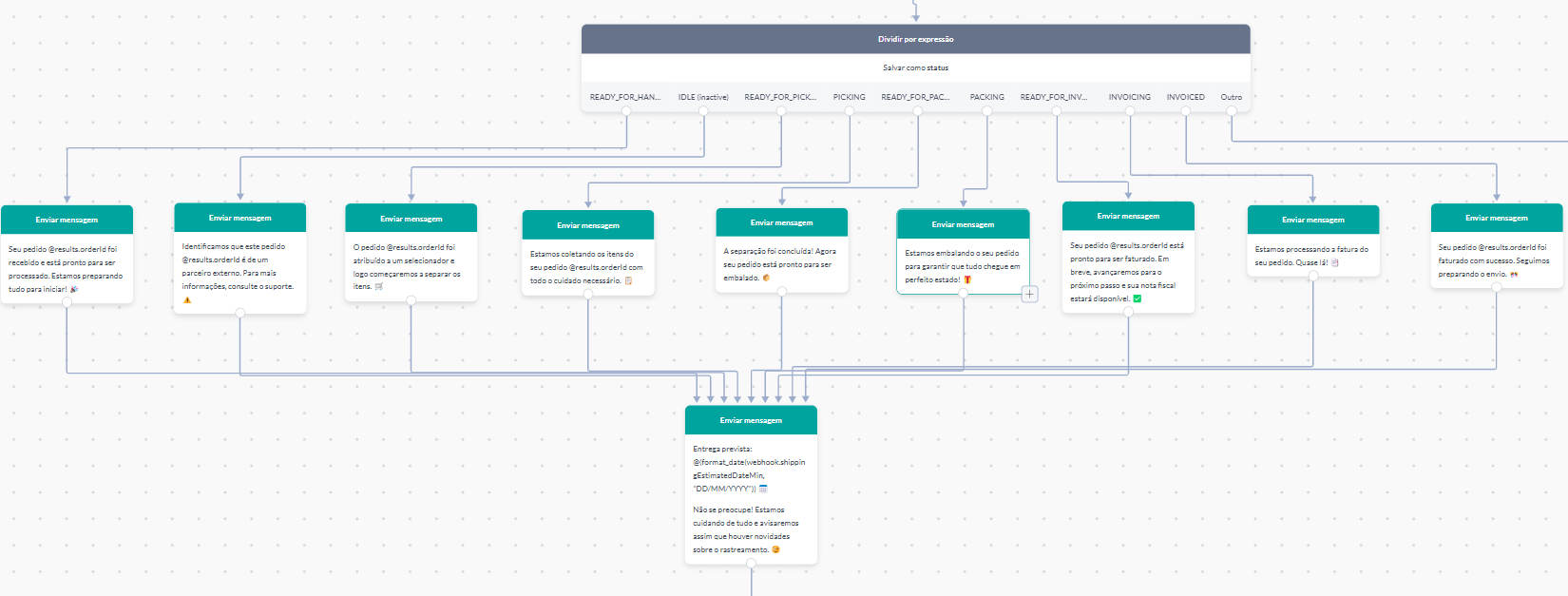The width and height of the screenshot is (1568, 596).
Task: Open the 'atribuído a um selecionador' node header
Action: 411,219
